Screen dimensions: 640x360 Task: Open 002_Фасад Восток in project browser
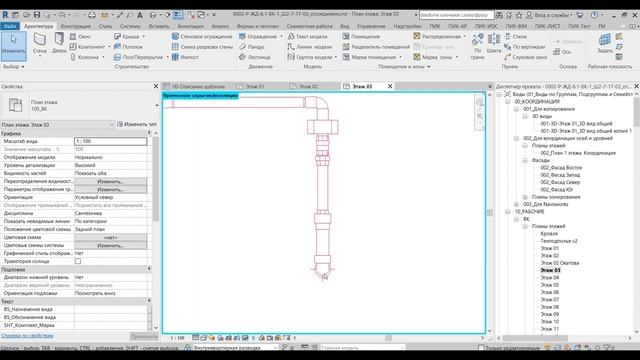[561, 167]
